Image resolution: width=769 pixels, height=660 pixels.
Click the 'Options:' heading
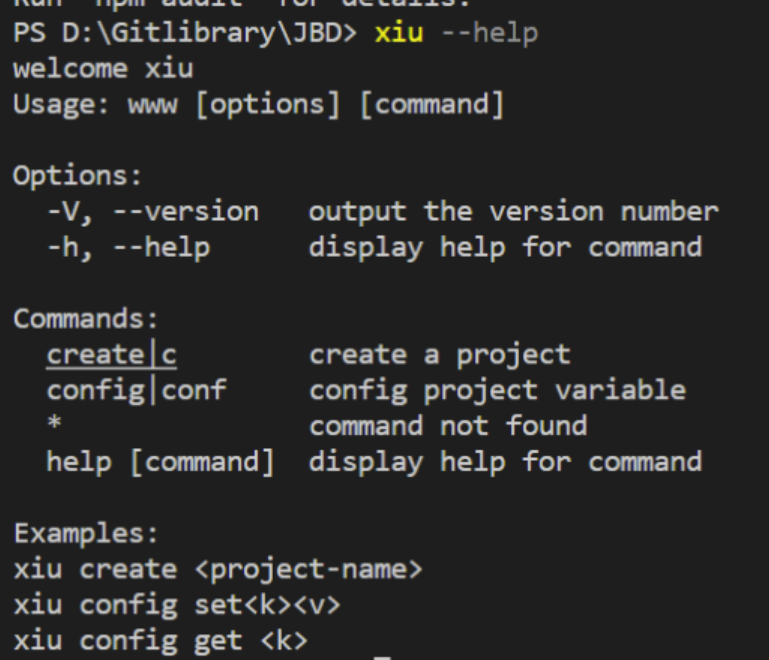point(78,176)
